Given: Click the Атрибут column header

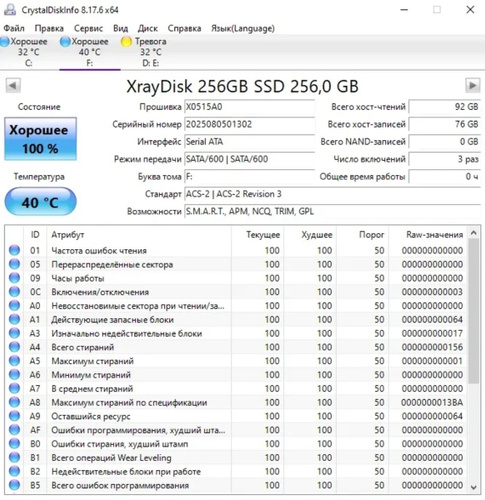Looking at the screenshot, I should (x=139, y=235).
